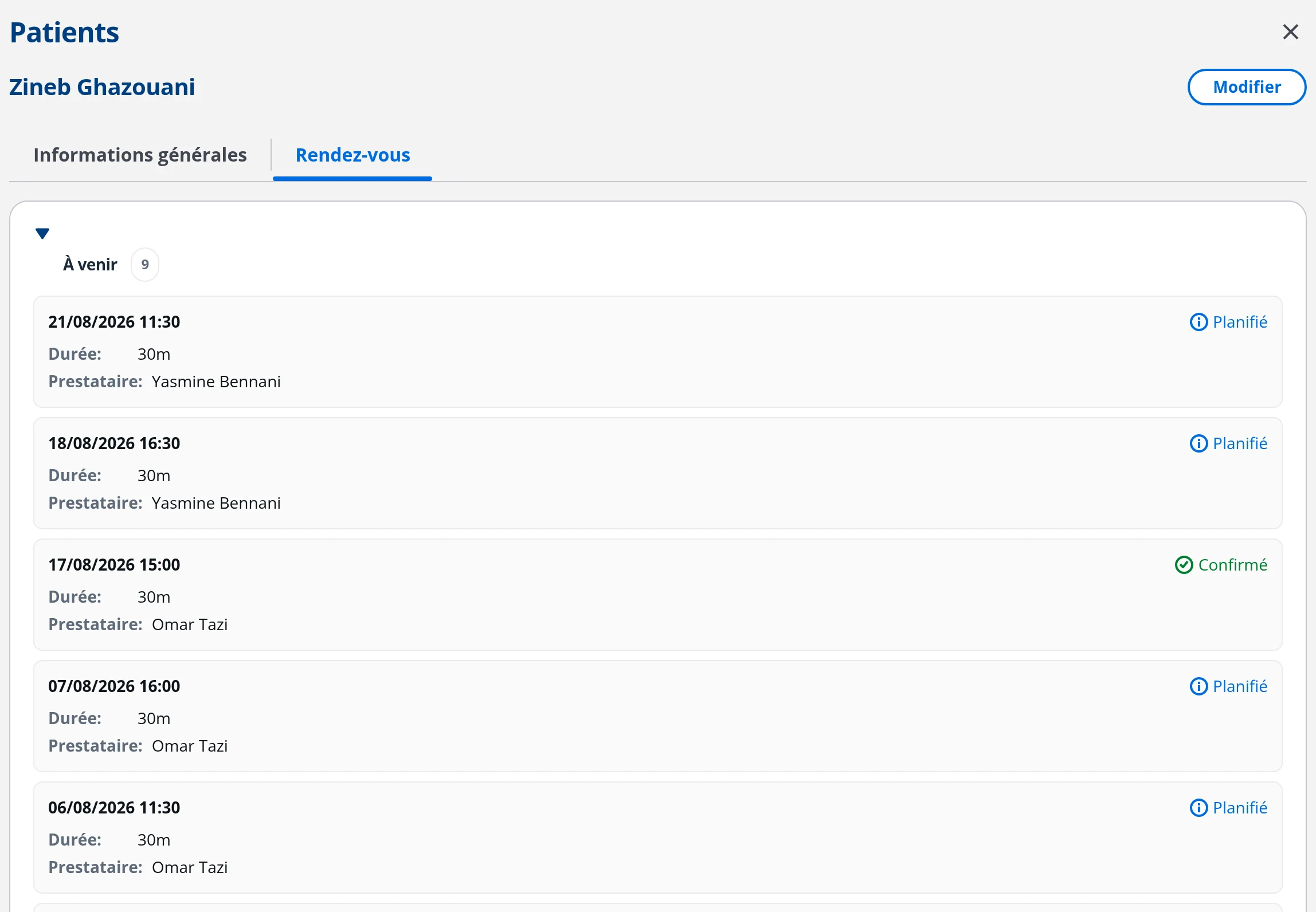Click the info icon on 07/08/2026 appointment

click(x=1198, y=686)
